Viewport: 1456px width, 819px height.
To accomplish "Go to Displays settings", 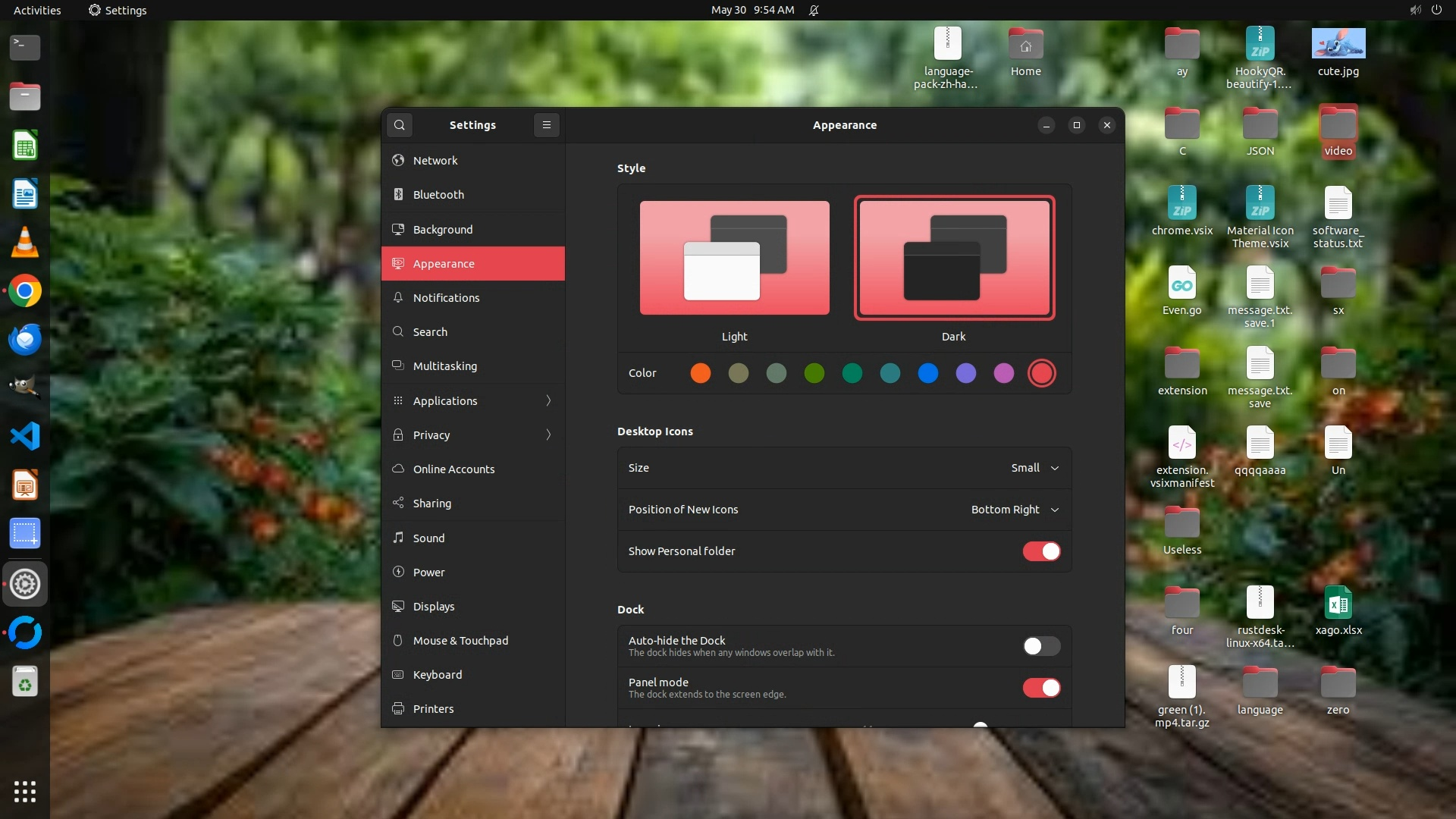I will pos(434,607).
